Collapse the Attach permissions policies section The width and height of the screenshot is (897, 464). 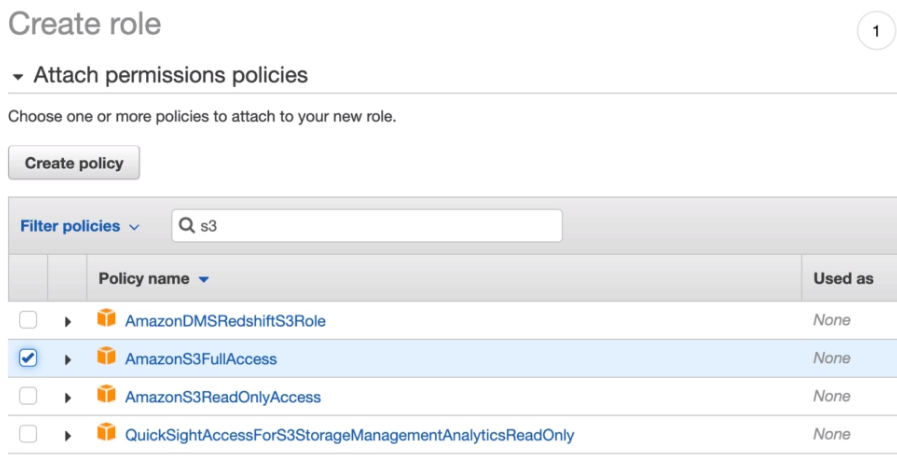tap(17, 76)
